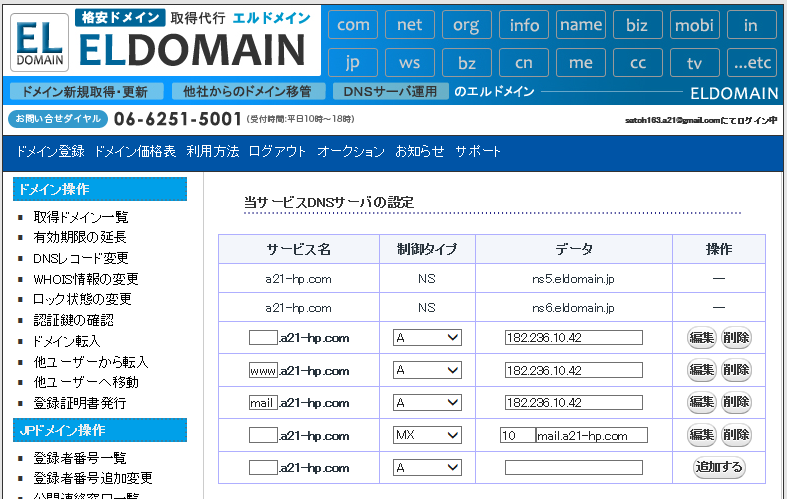The width and height of the screenshot is (787, 499).
Task: Open DNSレコード変更 sidebar link
Action: point(81,258)
